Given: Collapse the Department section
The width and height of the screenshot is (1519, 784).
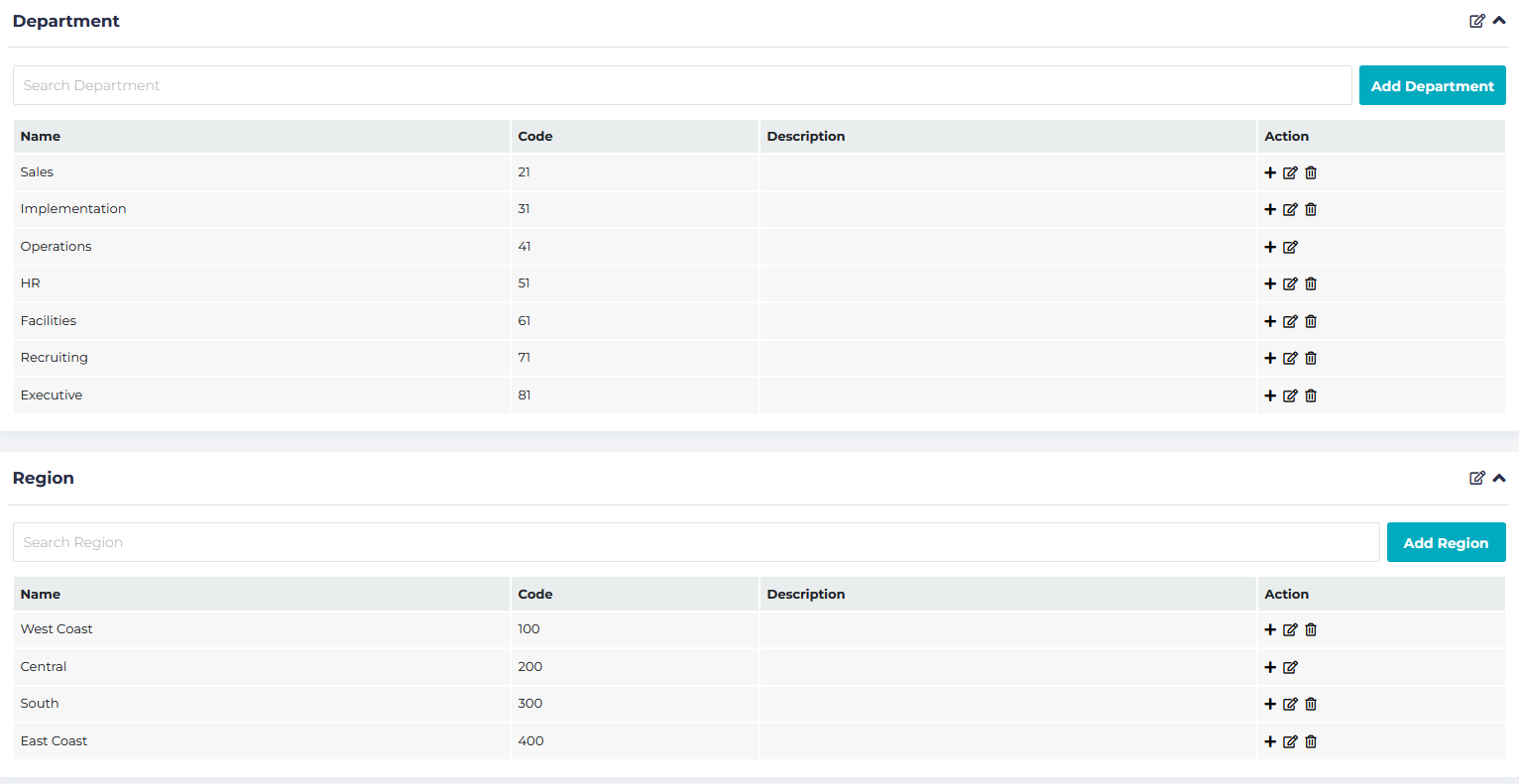Looking at the screenshot, I should click(1499, 21).
